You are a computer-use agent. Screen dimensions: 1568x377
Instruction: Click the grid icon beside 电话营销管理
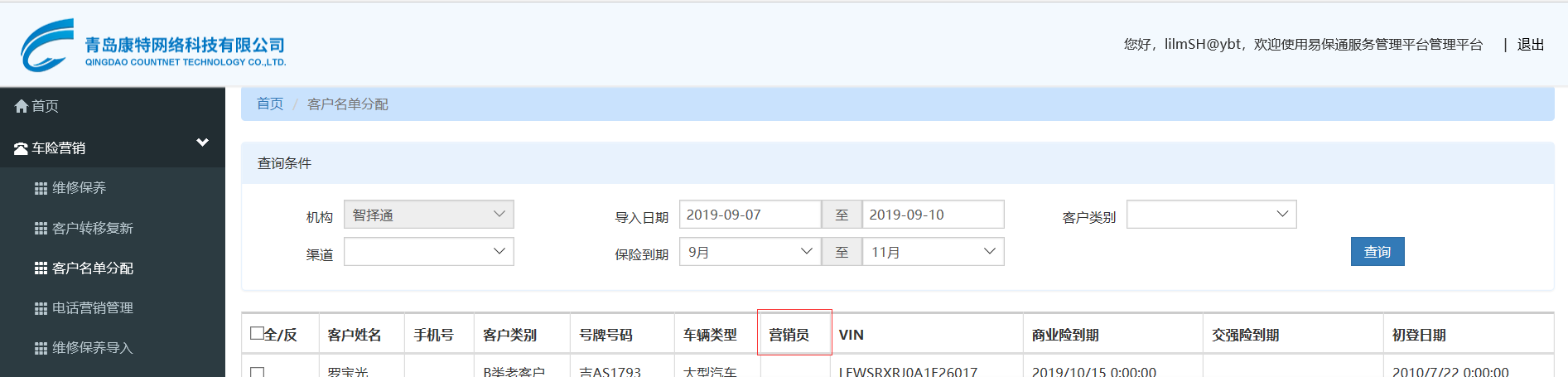(x=41, y=308)
